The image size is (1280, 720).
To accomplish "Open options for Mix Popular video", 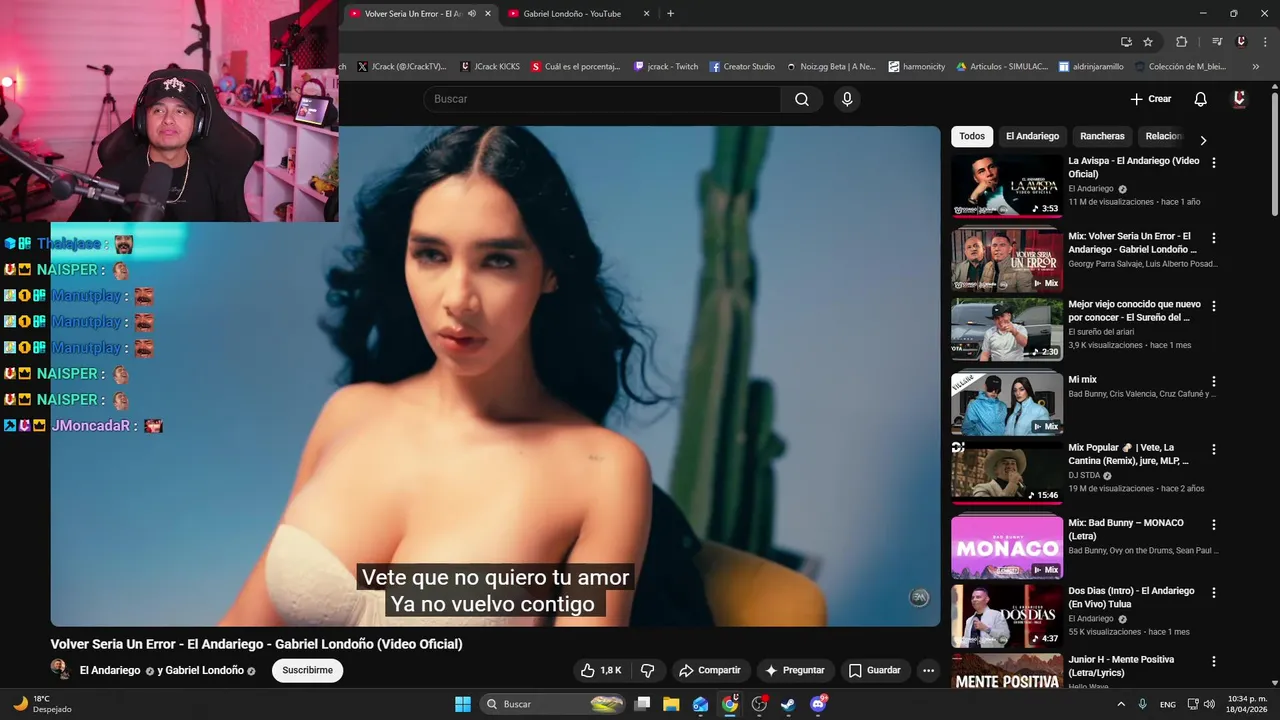I will click(x=1214, y=449).
